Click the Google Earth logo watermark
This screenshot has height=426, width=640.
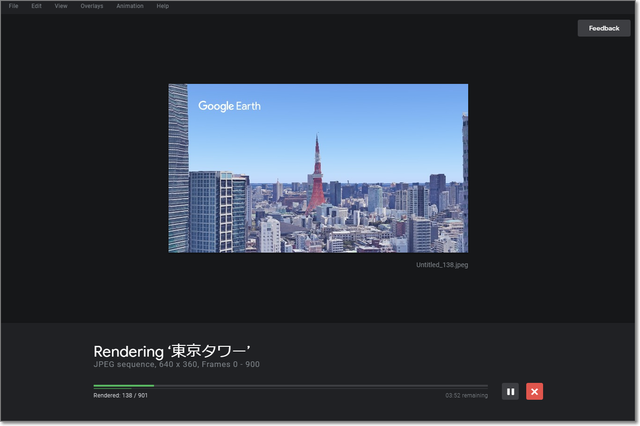[x=231, y=106]
